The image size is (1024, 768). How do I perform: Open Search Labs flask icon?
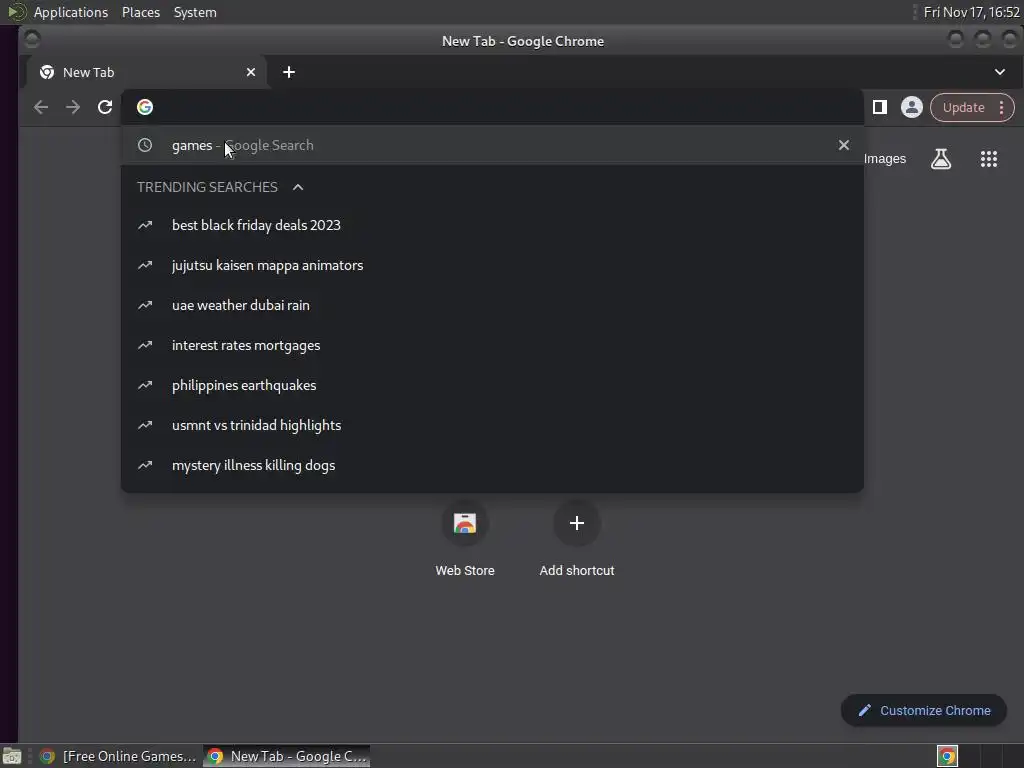(940, 159)
